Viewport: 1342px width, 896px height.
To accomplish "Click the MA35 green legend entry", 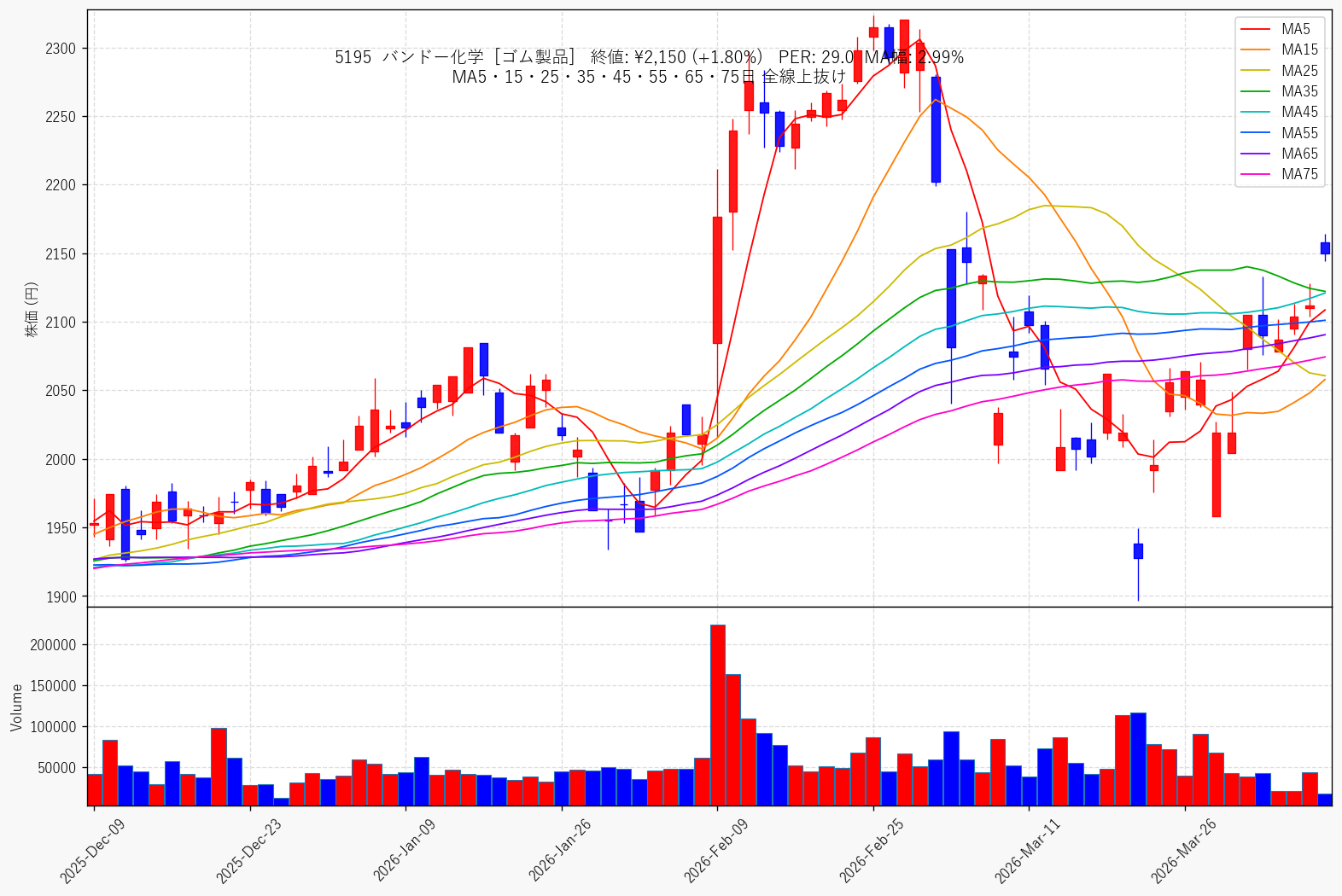I will pos(1279,91).
